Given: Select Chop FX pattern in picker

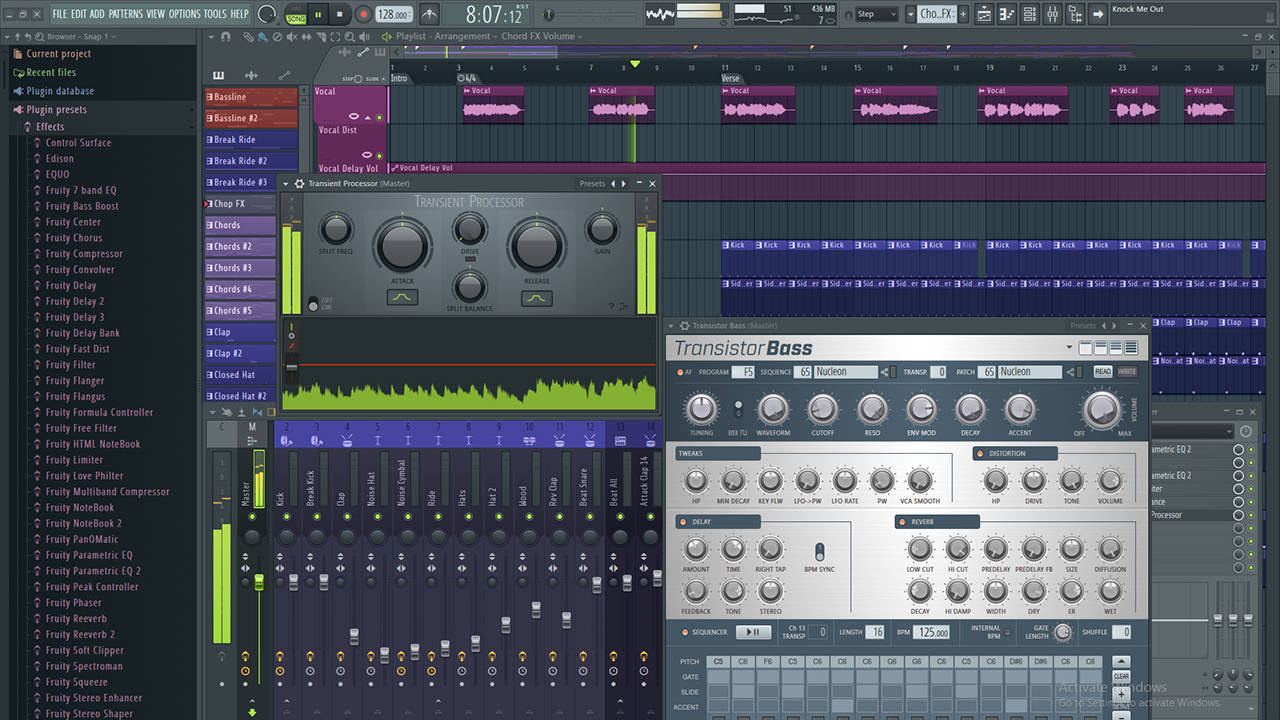Looking at the screenshot, I should click(x=240, y=204).
